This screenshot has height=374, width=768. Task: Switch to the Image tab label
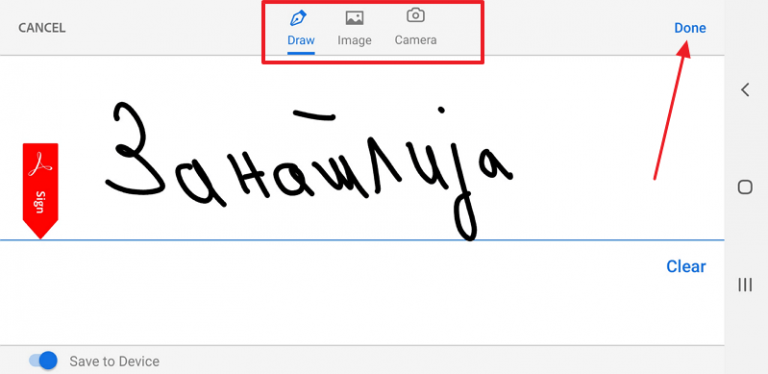click(x=354, y=40)
